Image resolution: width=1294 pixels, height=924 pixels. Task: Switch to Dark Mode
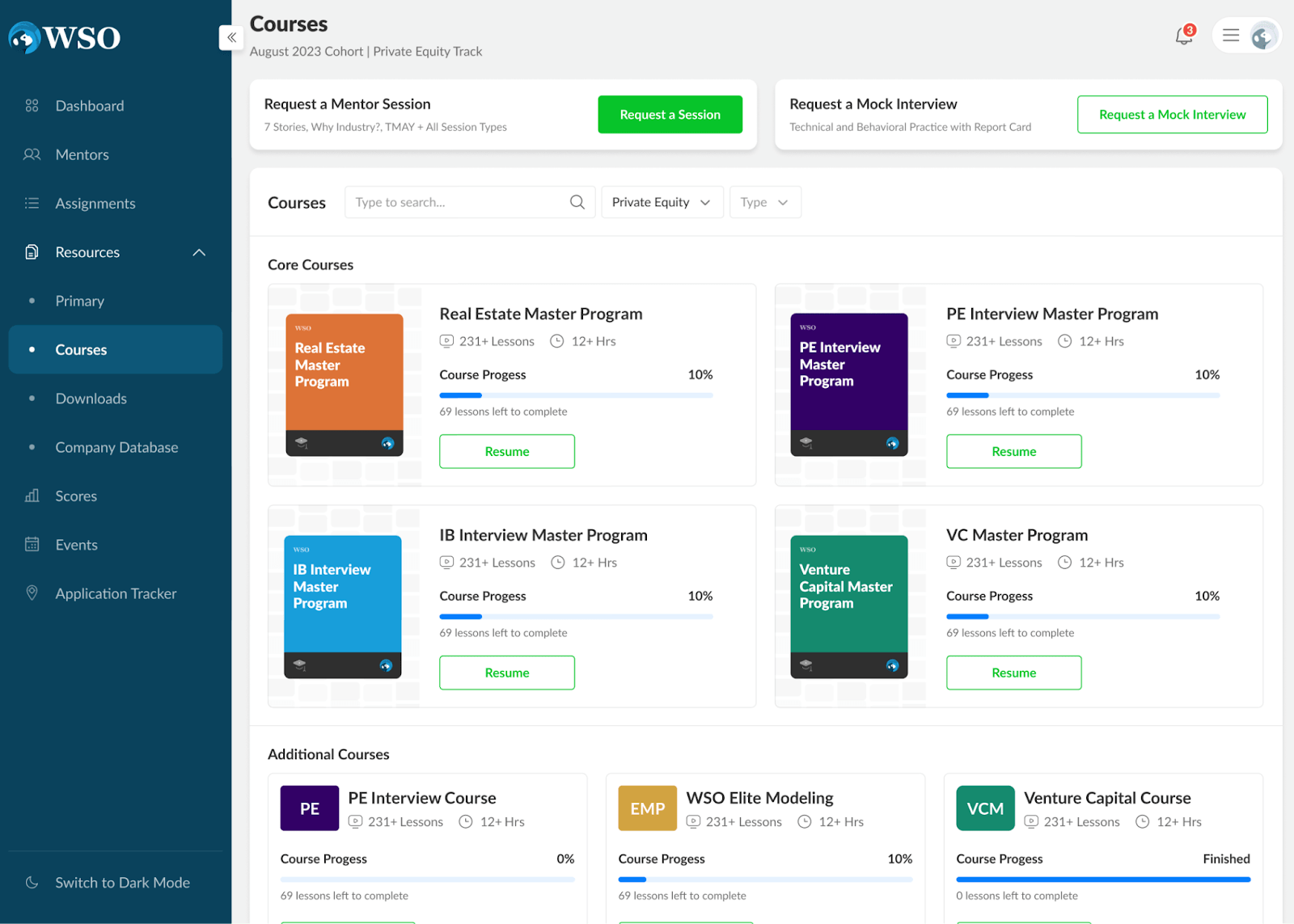122,883
